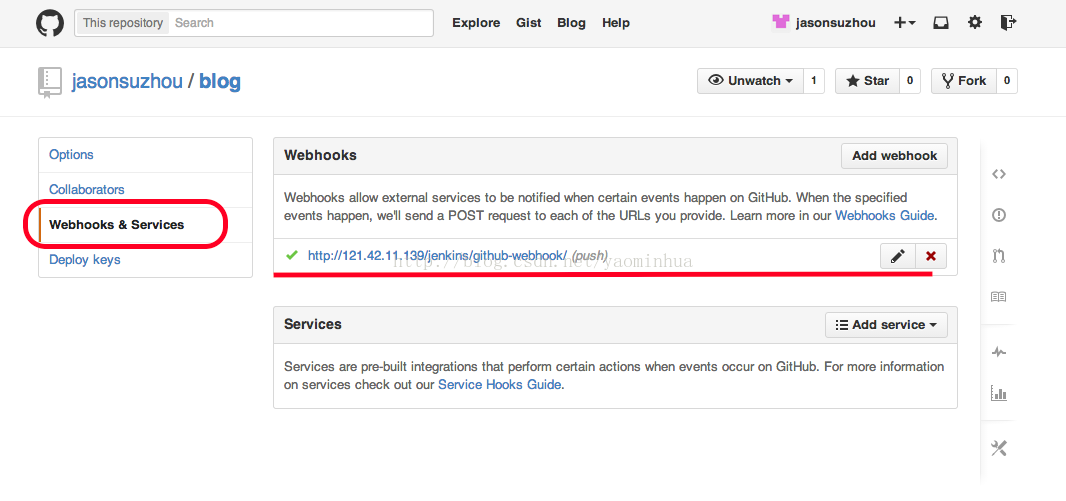Open Blog in top navigation
The image size is (1066, 501).
[571, 22]
